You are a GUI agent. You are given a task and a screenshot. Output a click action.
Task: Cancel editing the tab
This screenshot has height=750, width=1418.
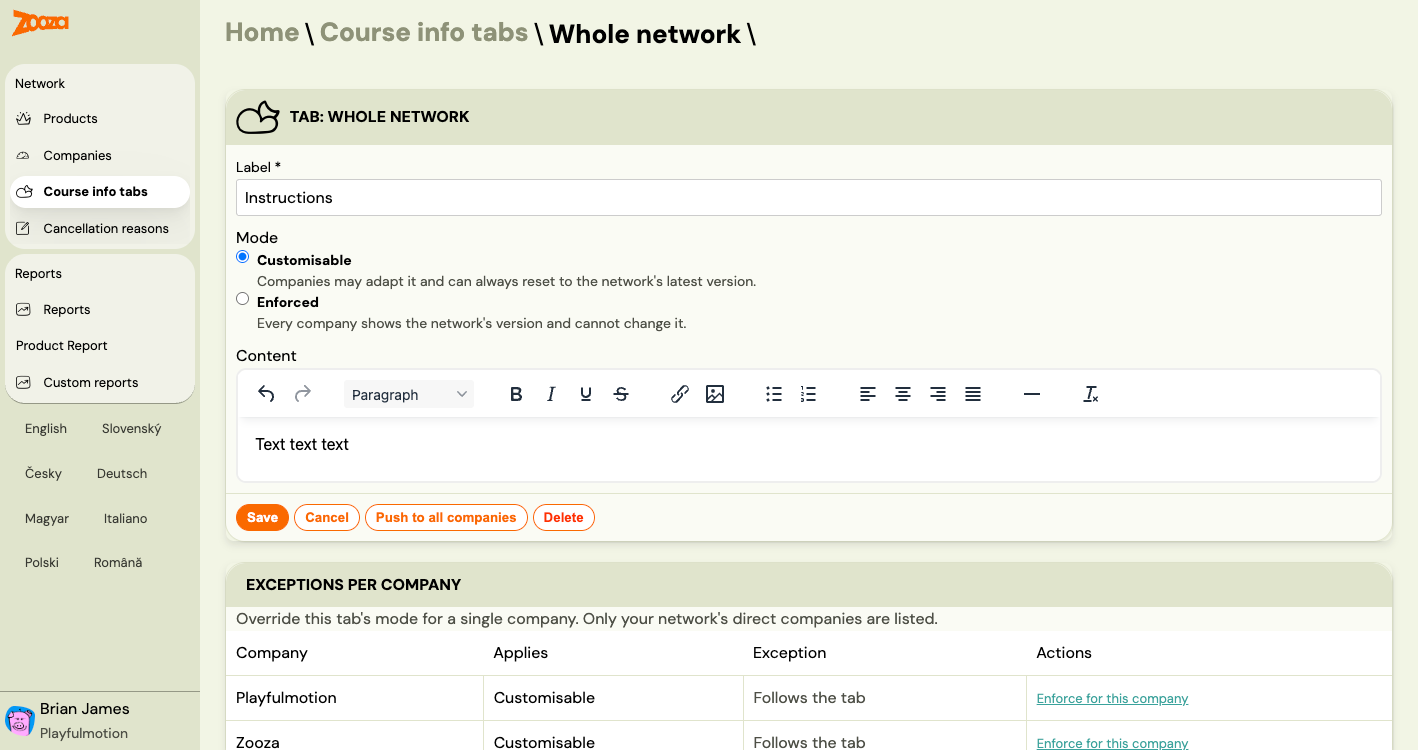pos(327,517)
